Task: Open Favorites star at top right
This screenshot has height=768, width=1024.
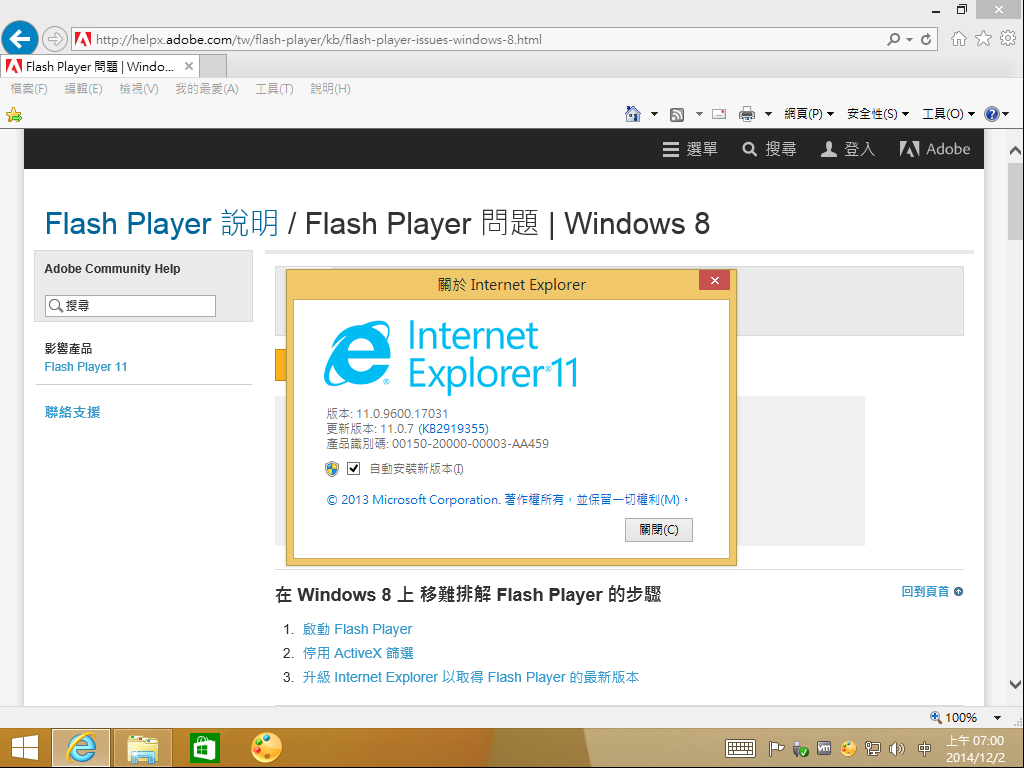Action: (x=984, y=39)
